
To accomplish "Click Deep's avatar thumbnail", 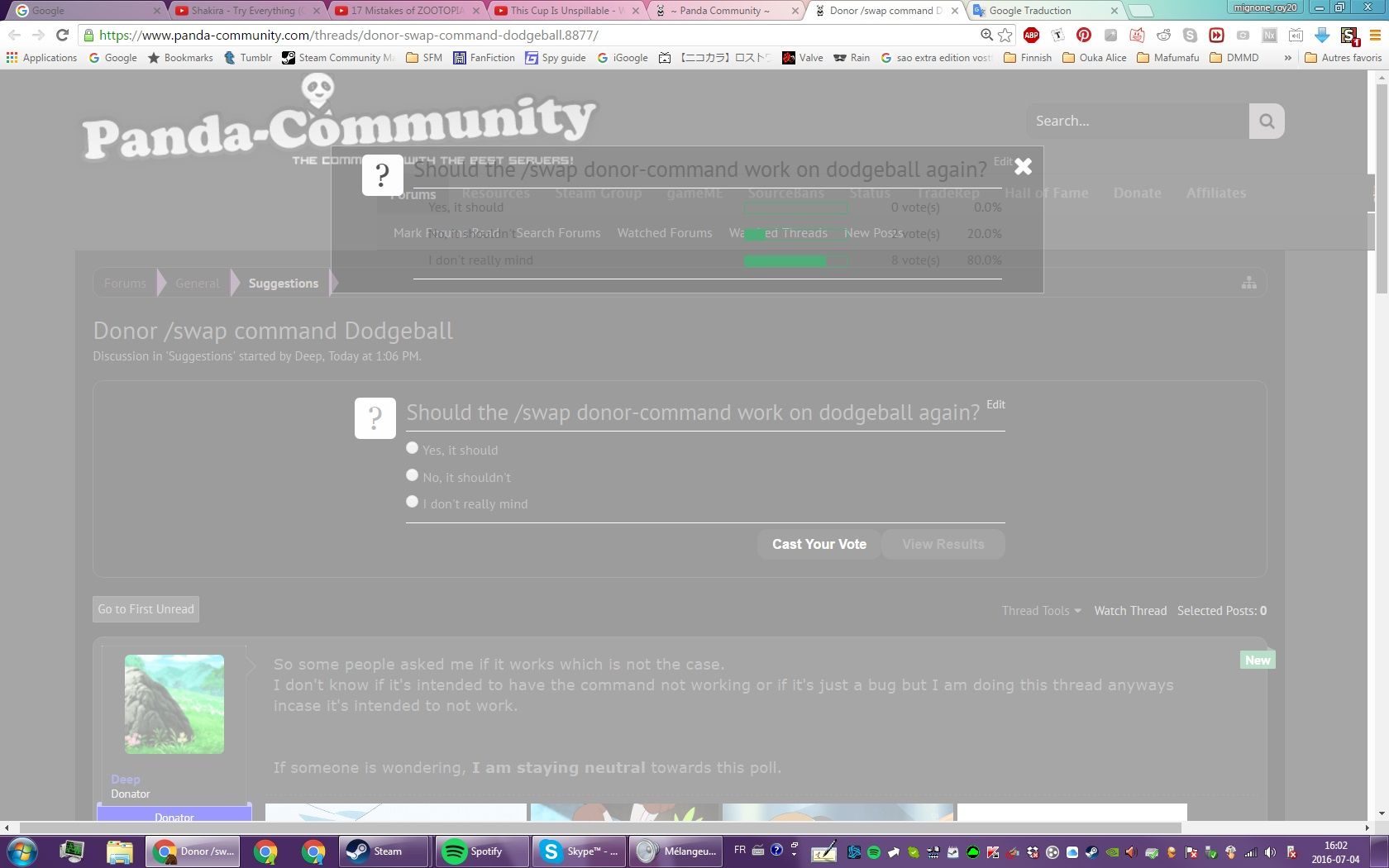I will coord(174,704).
